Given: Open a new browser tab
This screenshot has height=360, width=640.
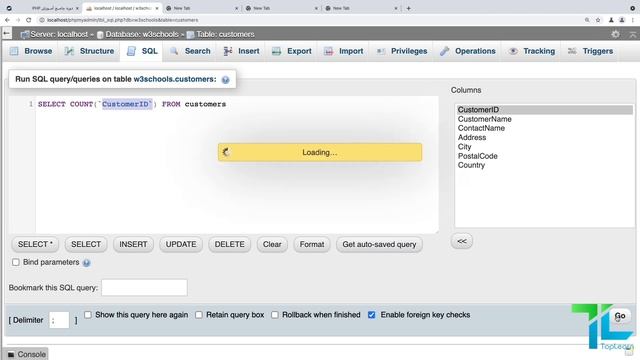Looking at the screenshot, I should (x=409, y=8).
